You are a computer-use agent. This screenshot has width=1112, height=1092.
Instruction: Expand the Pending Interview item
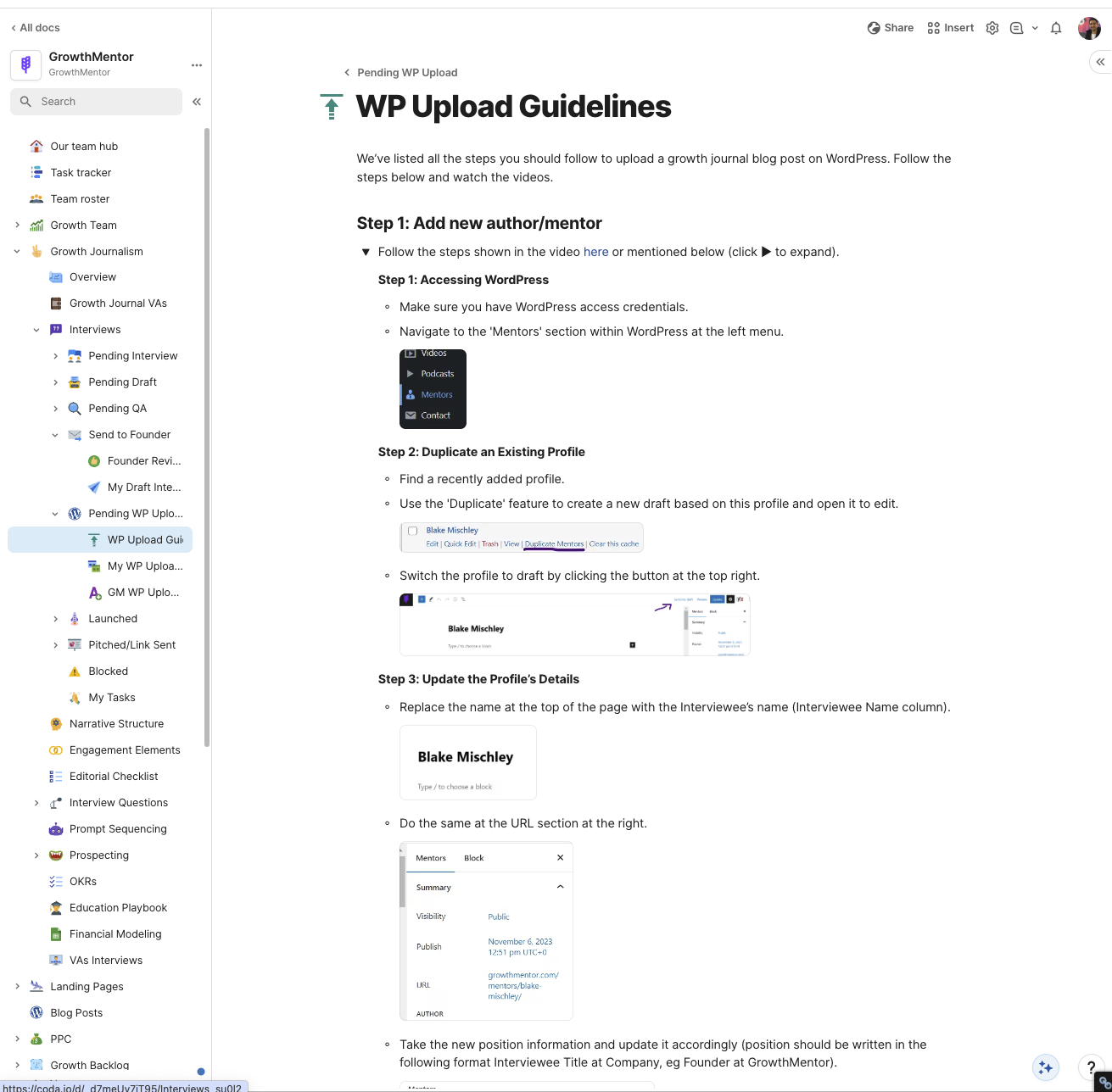coord(55,356)
